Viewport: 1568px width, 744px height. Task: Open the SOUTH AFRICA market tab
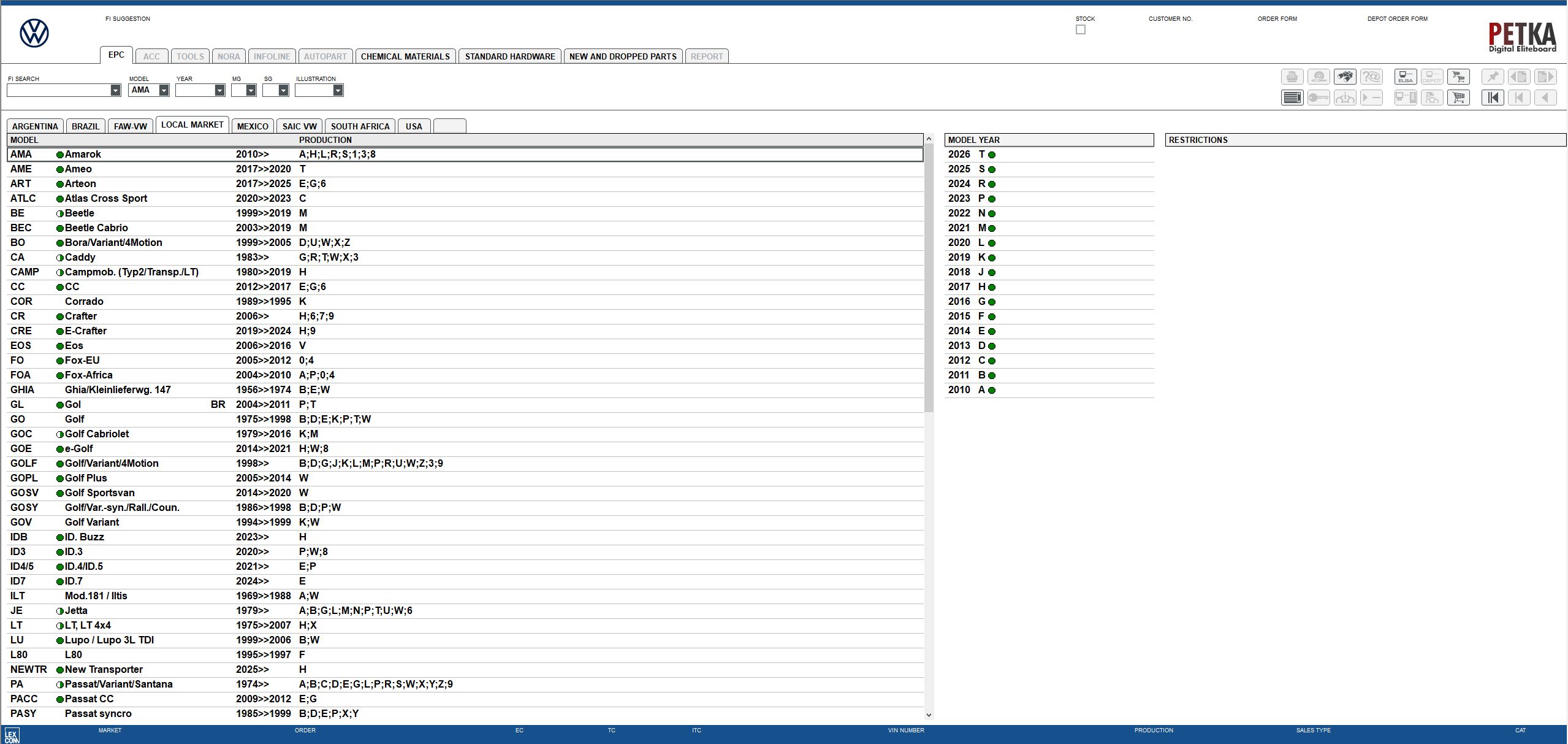click(x=360, y=126)
